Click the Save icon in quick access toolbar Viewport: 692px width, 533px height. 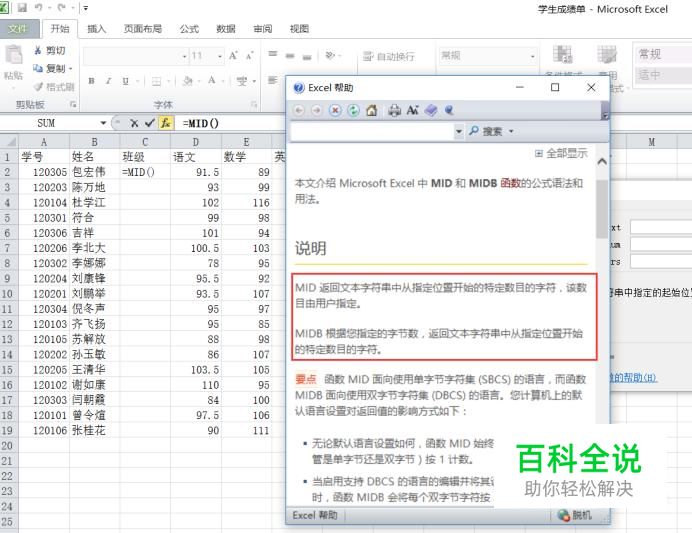tap(22, 8)
